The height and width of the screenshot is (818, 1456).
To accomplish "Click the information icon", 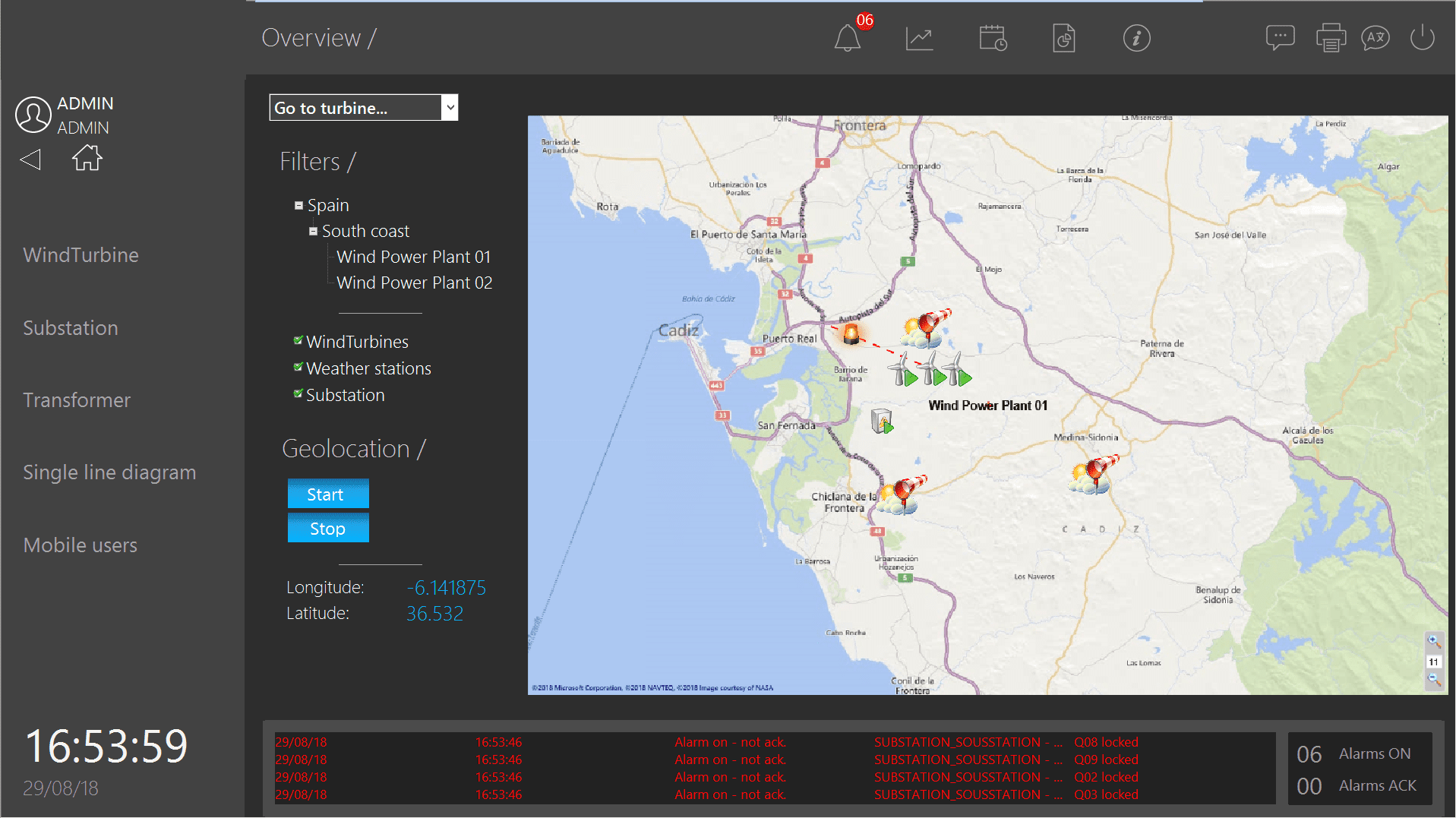I will pos(1136,38).
